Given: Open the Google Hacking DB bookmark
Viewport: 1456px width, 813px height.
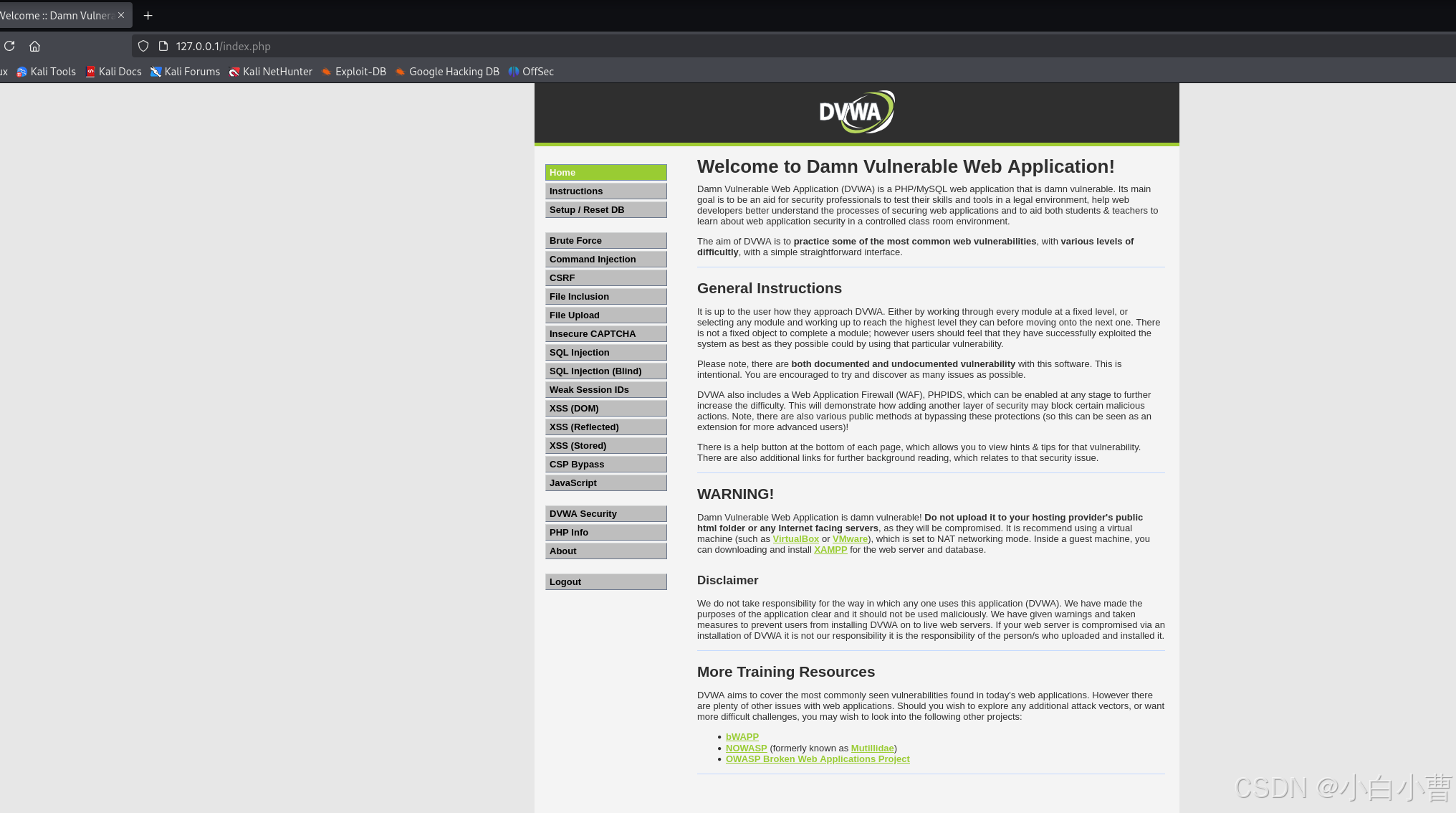Looking at the screenshot, I should pyautogui.click(x=447, y=72).
